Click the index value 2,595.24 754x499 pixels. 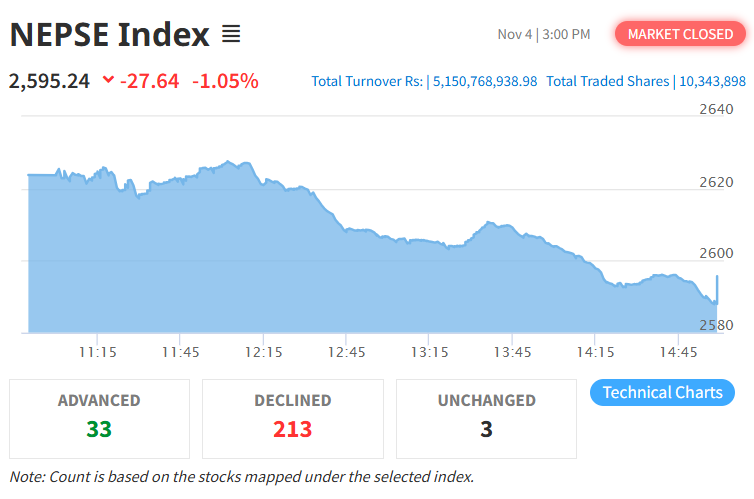pos(49,80)
